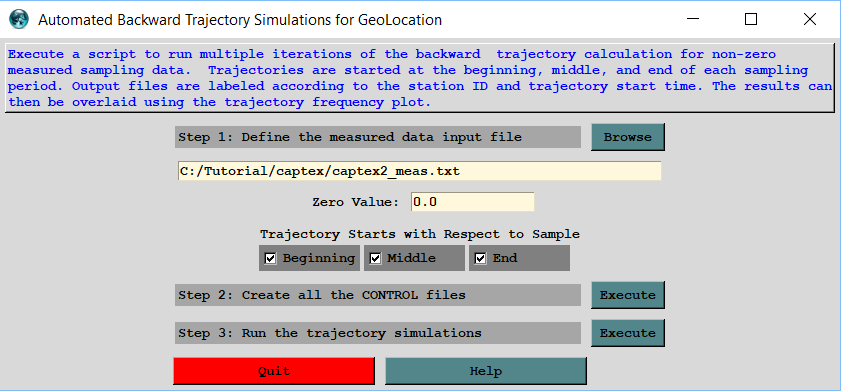Click the blue description text panel

(x=419, y=78)
